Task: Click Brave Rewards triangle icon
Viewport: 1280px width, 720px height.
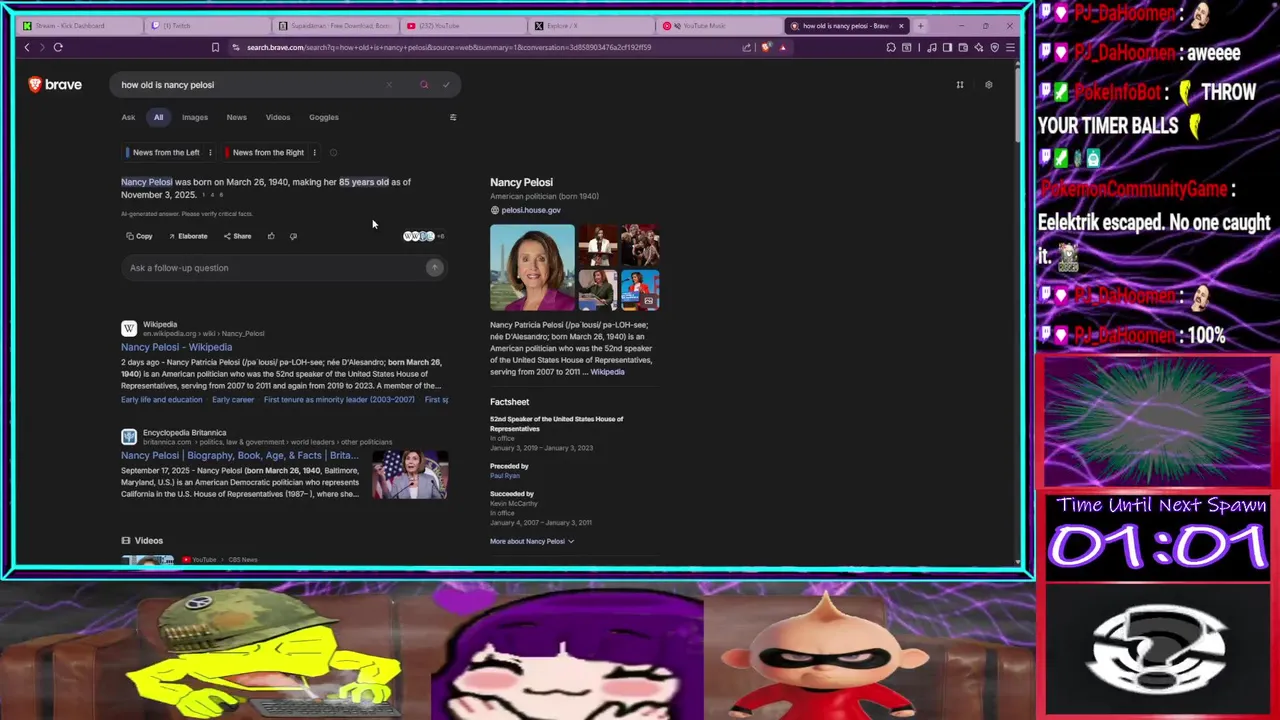Action: 783,47
